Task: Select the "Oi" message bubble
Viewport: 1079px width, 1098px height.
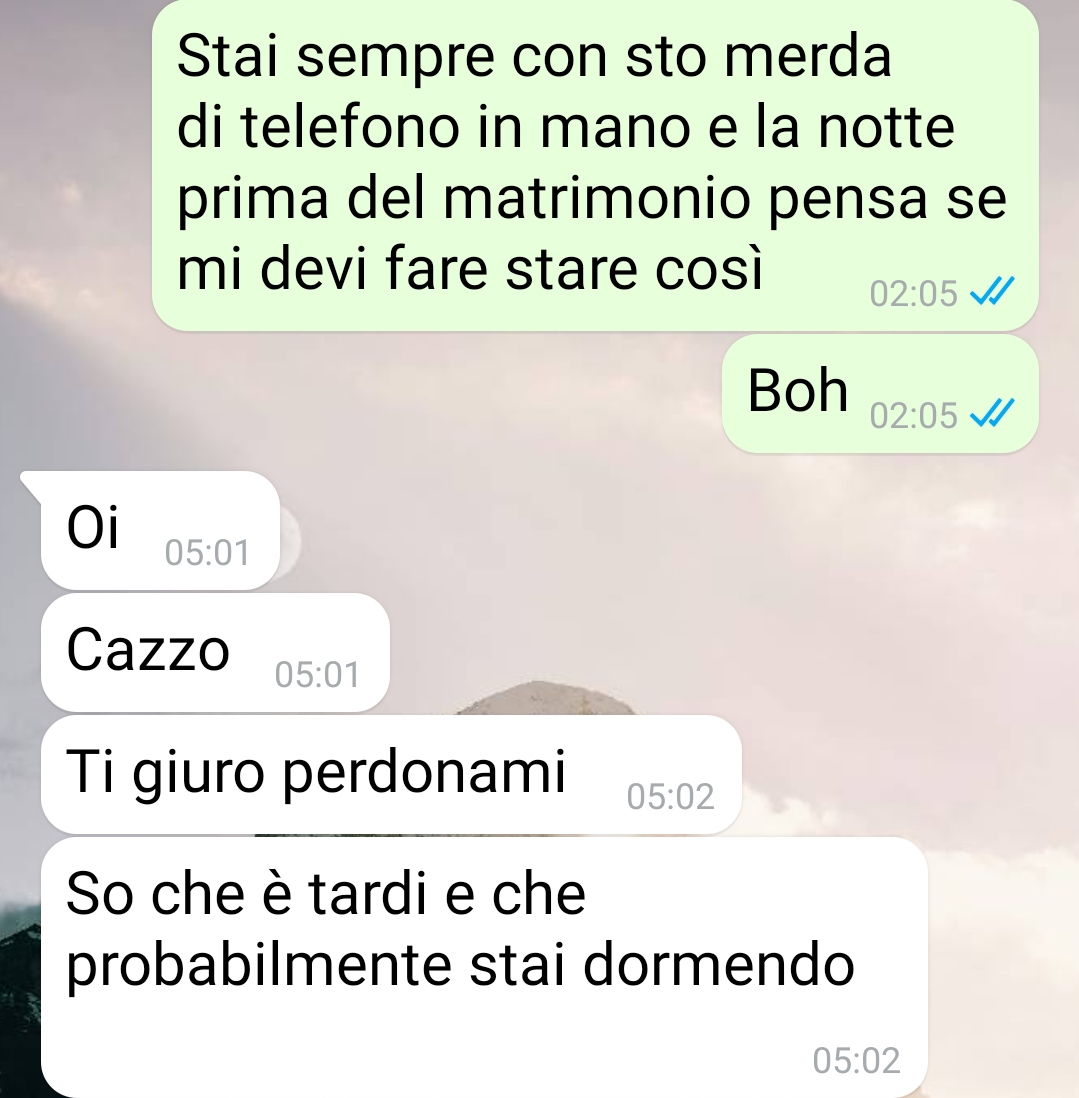Action: point(160,530)
